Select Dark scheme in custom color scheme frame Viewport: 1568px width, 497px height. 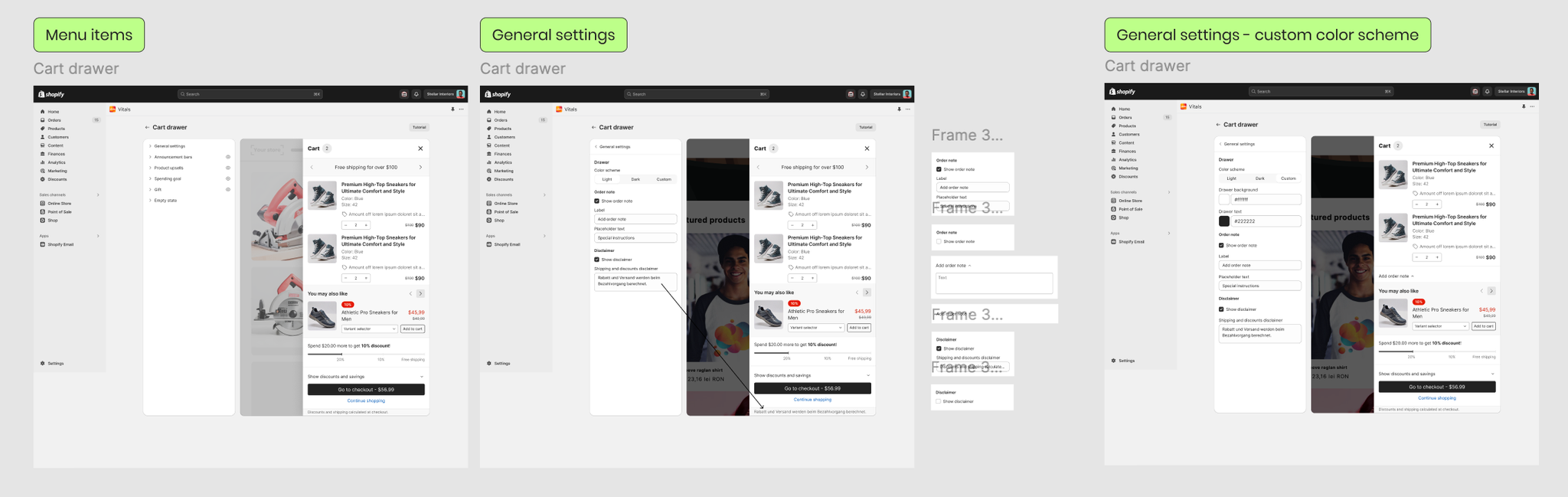[x=1260, y=178]
